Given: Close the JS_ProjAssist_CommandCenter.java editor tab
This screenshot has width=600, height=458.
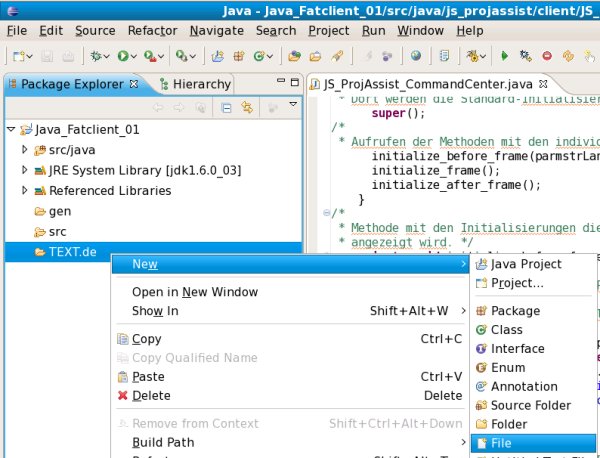Looking at the screenshot, I should pos(543,85).
